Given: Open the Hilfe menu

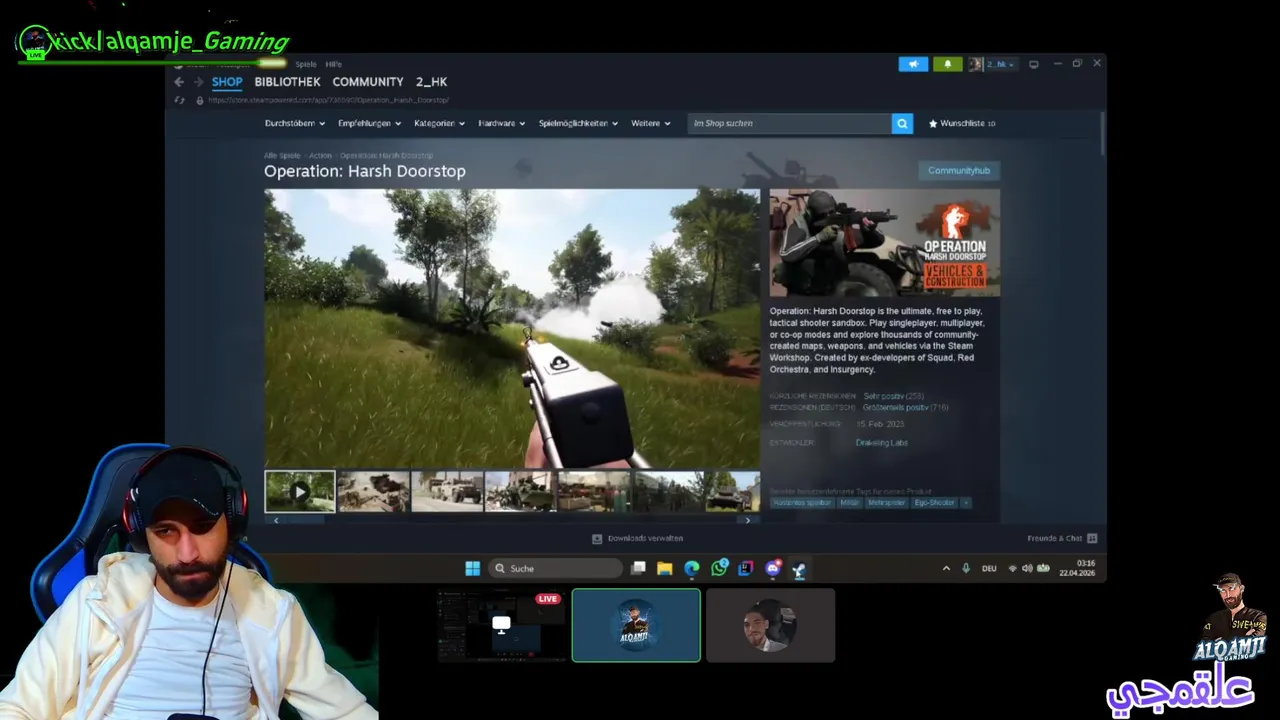Looking at the screenshot, I should point(333,64).
